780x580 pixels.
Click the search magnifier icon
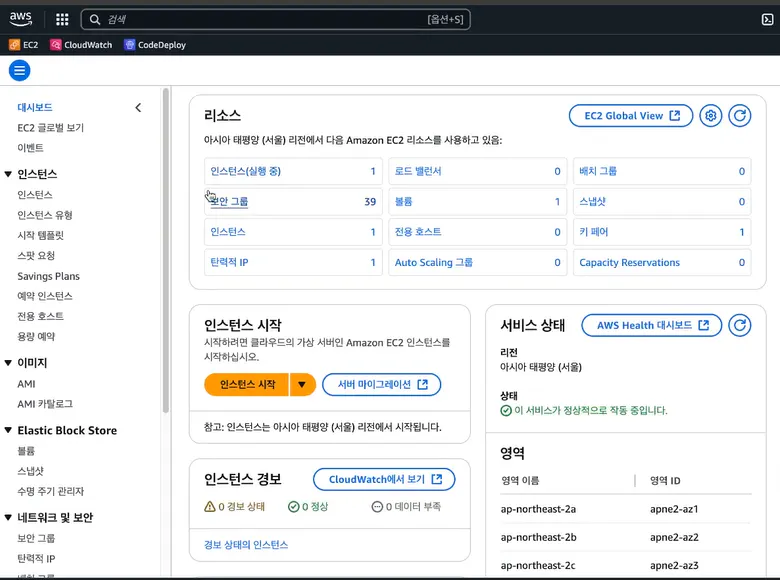click(95, 19)
